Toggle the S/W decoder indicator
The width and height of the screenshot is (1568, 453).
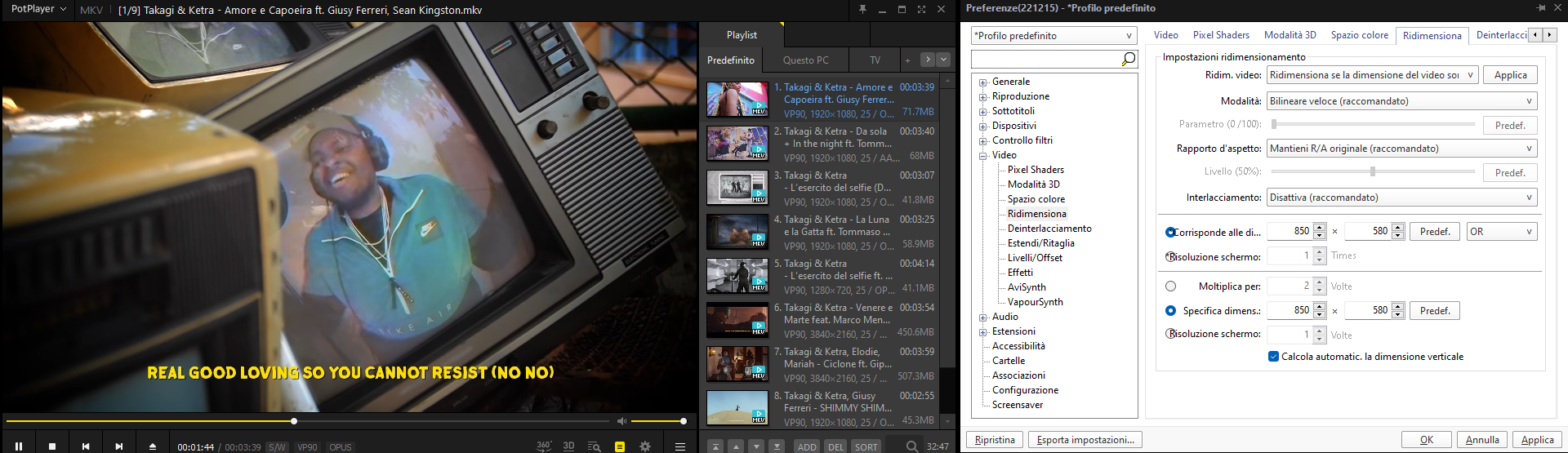point(278,447)
